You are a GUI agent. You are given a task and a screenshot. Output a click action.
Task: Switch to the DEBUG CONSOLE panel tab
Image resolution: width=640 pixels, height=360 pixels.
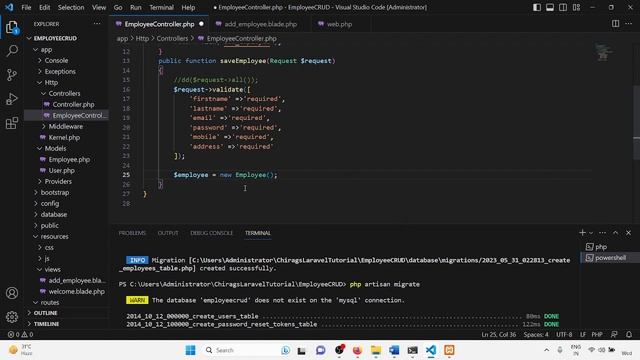pos(211,233)
